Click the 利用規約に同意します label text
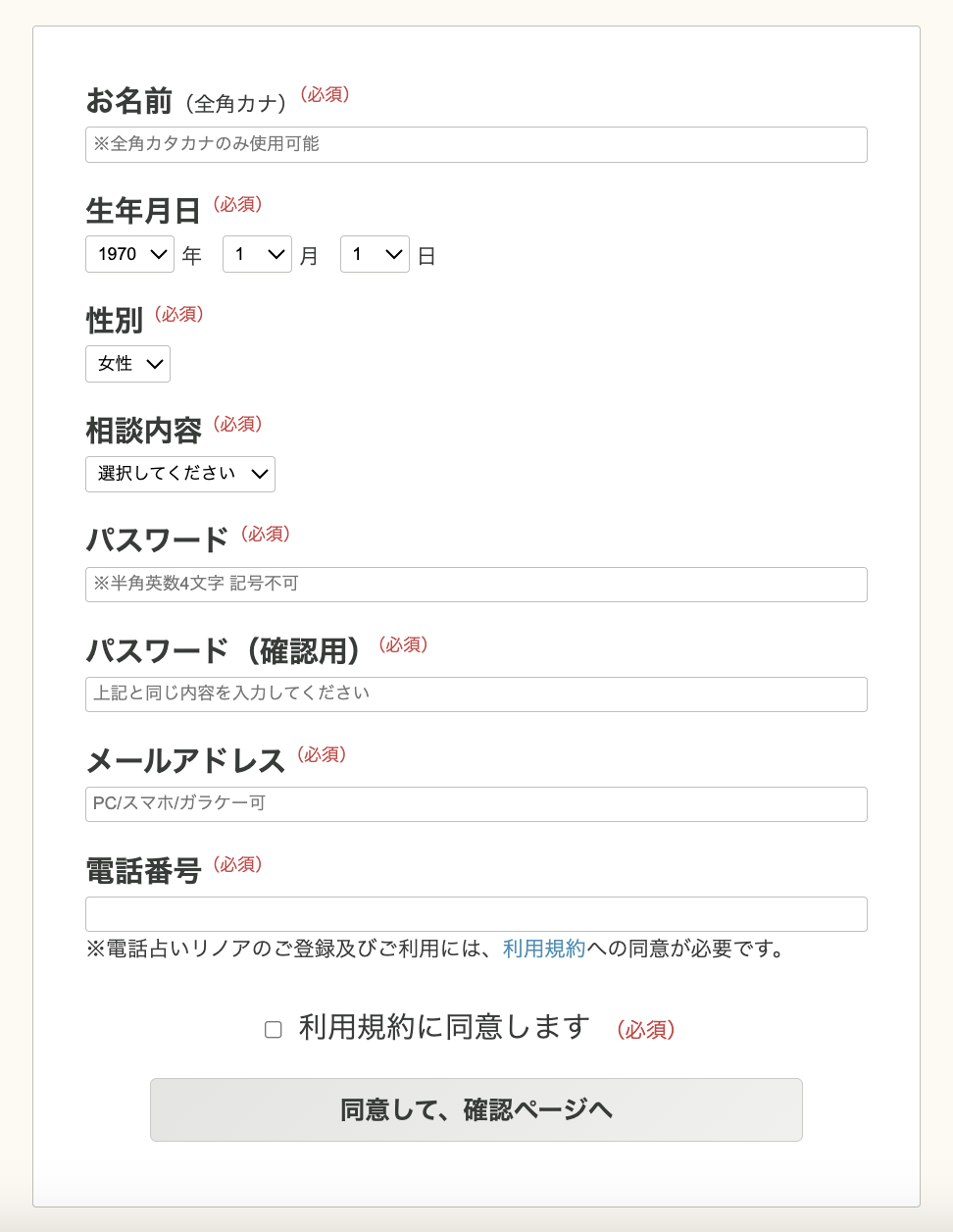The image size is (953, 1232). coord(444,1027)
